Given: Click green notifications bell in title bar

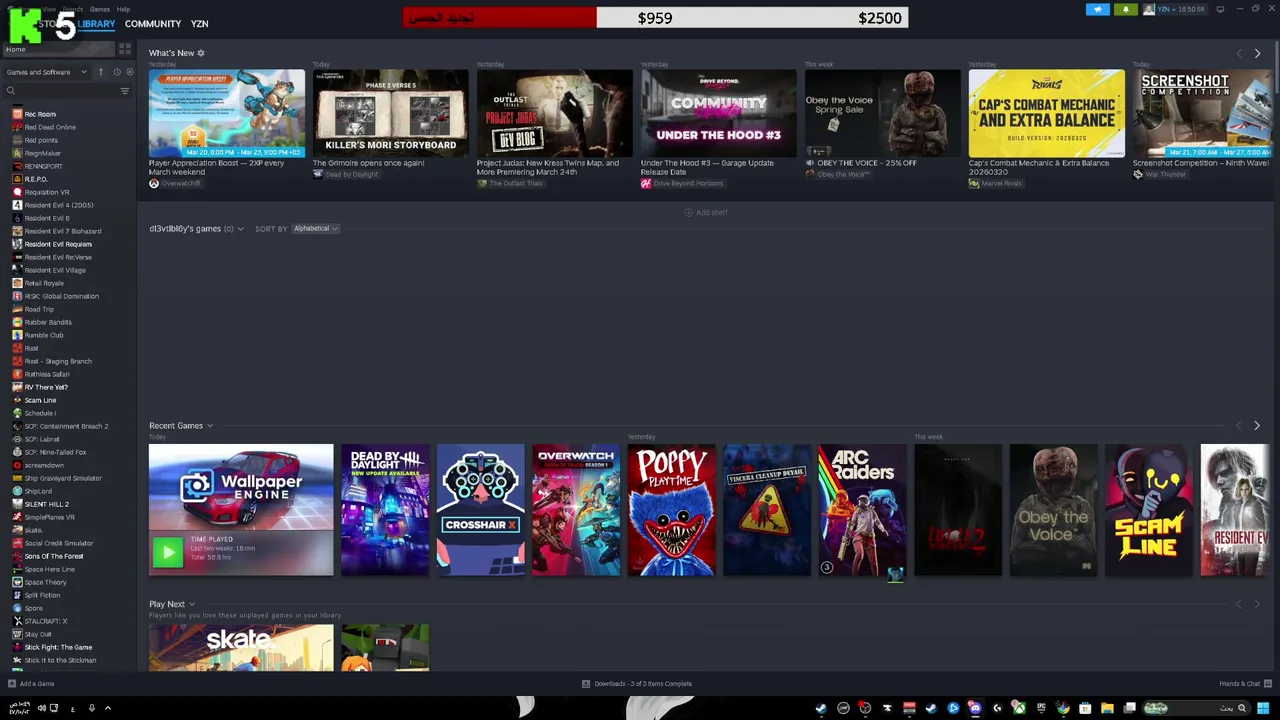Looking at the screenshot, I should pos(1126,9).
